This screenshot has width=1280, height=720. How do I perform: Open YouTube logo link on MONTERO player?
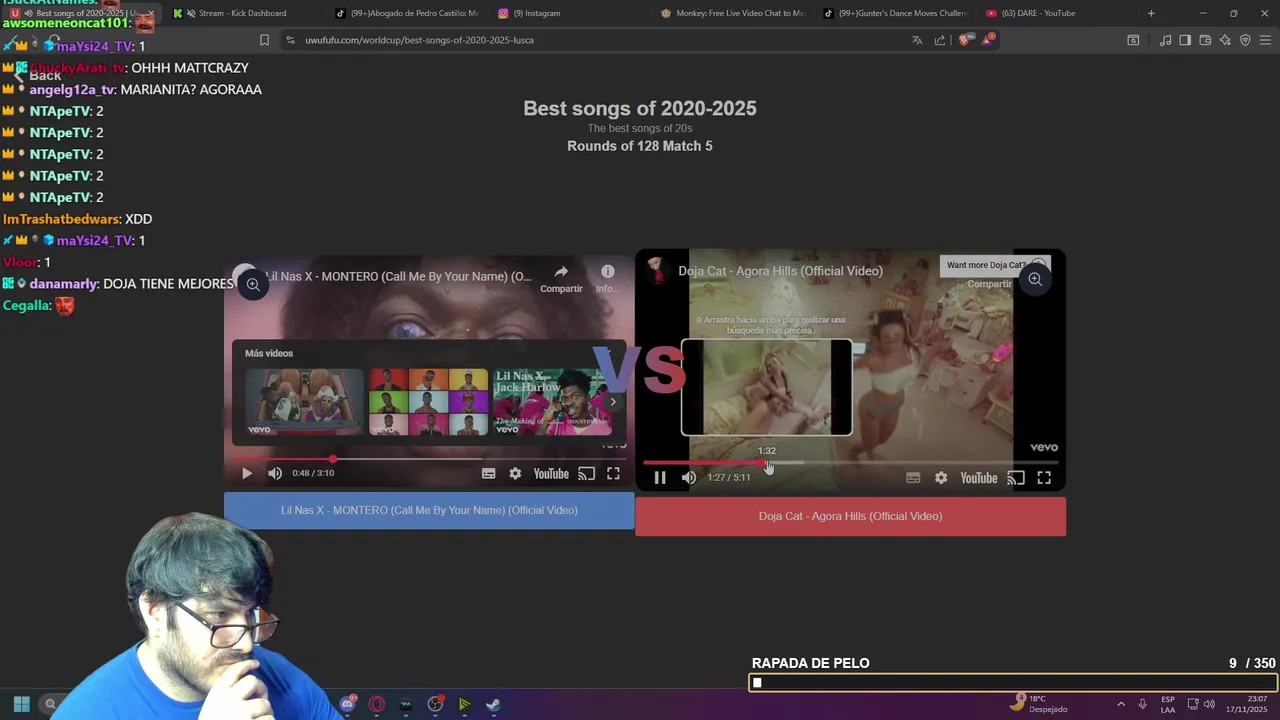pyautogui.click(x=551, y=474)
